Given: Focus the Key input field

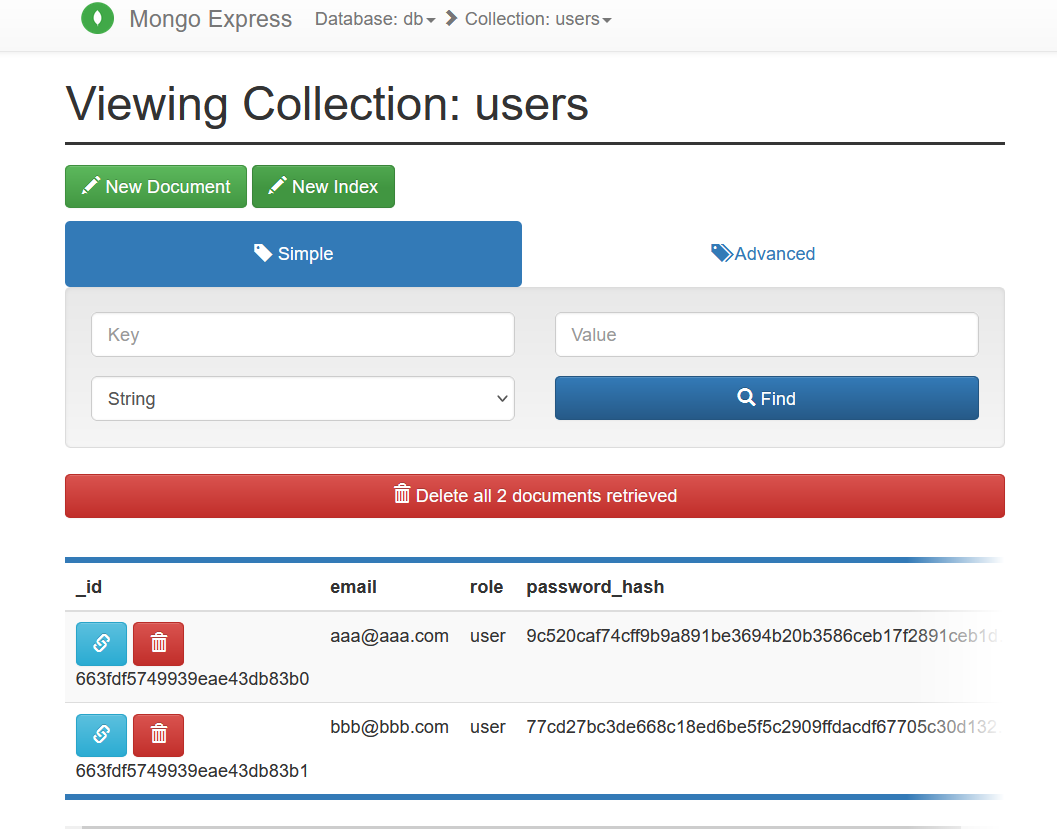Looking at the screenshot, I should pos(303,334).
